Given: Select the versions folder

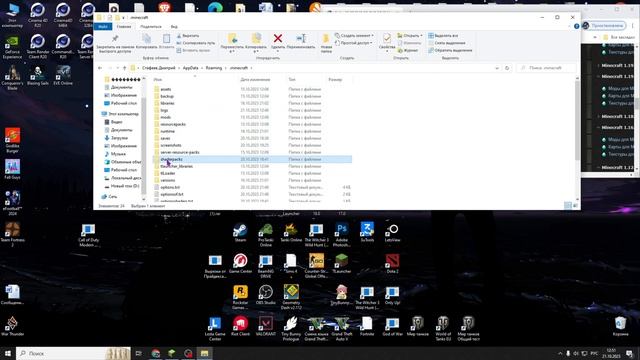Looking at the screenshot, I should tap(168, 180).
